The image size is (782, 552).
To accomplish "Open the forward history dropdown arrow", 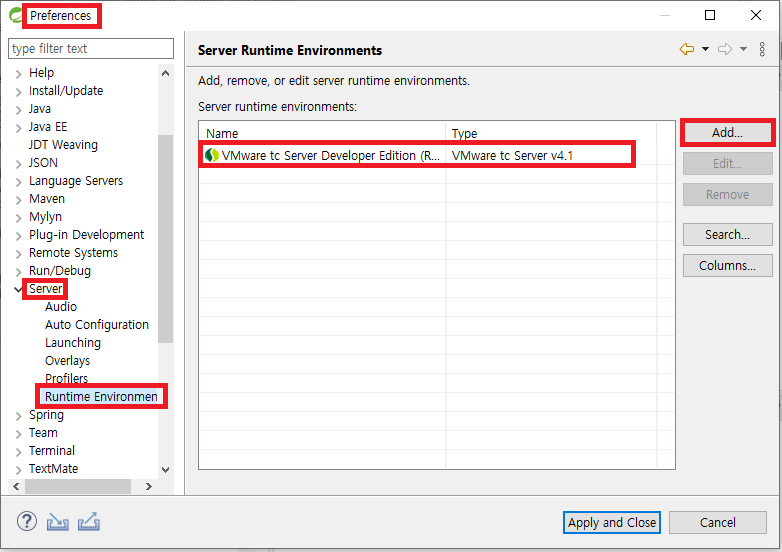I will pos(743,49).
